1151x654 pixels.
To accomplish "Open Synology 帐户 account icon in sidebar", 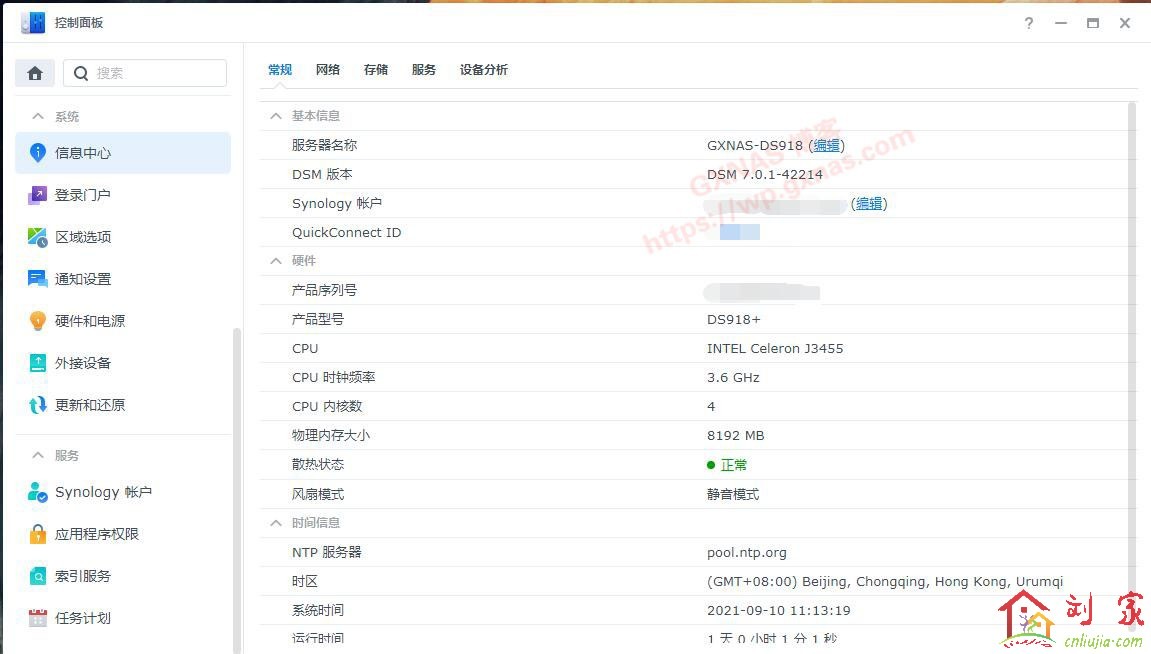I will [38, 492].
